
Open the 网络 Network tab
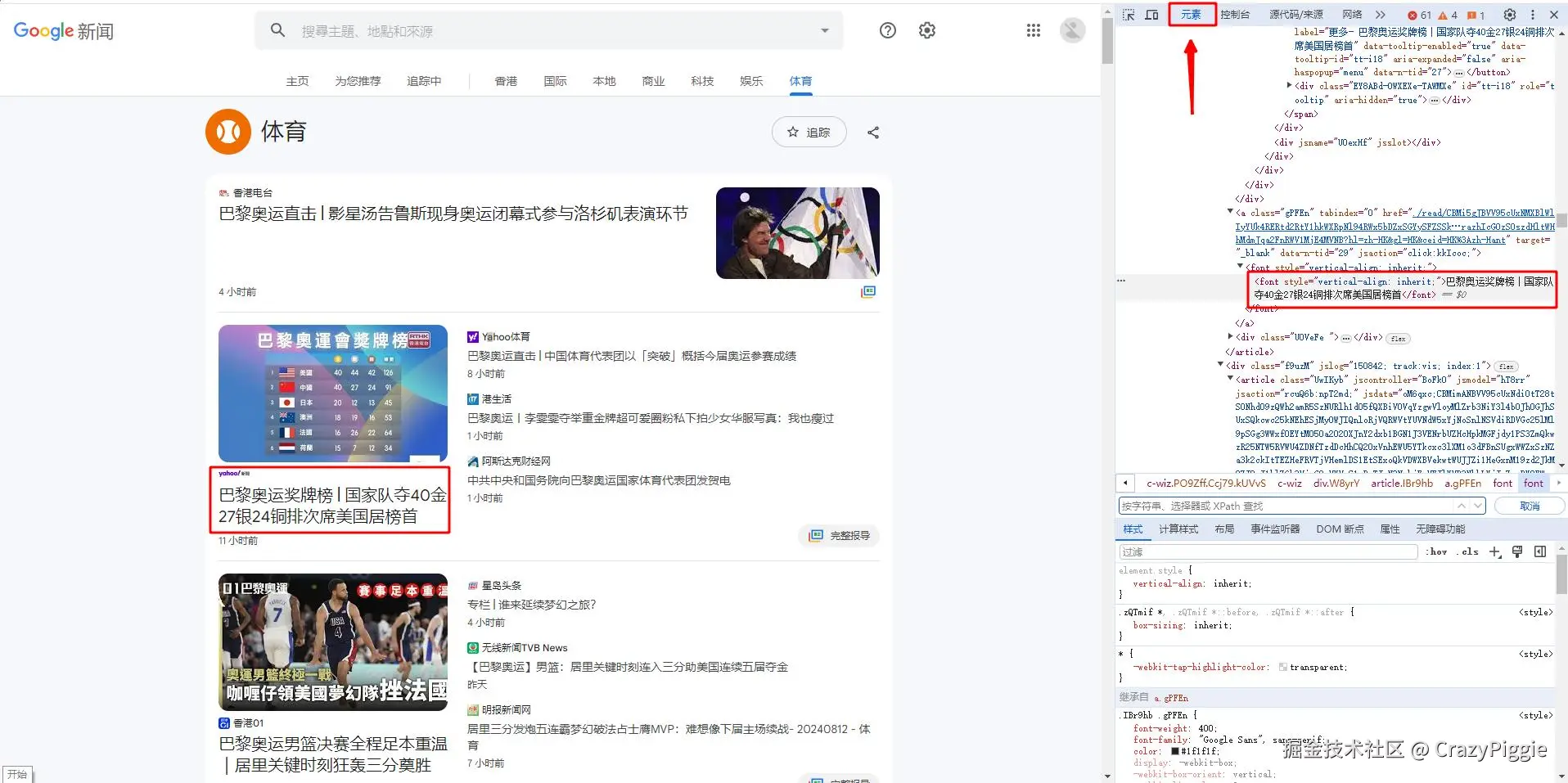1352,15
